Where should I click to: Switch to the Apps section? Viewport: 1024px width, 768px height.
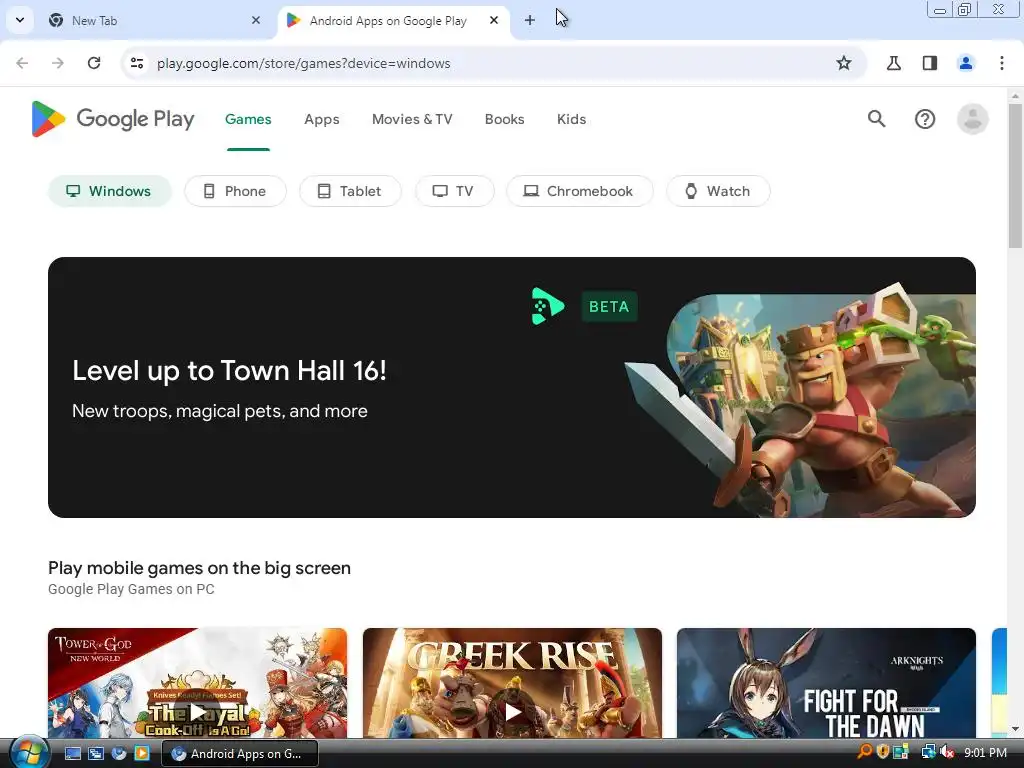322,120
